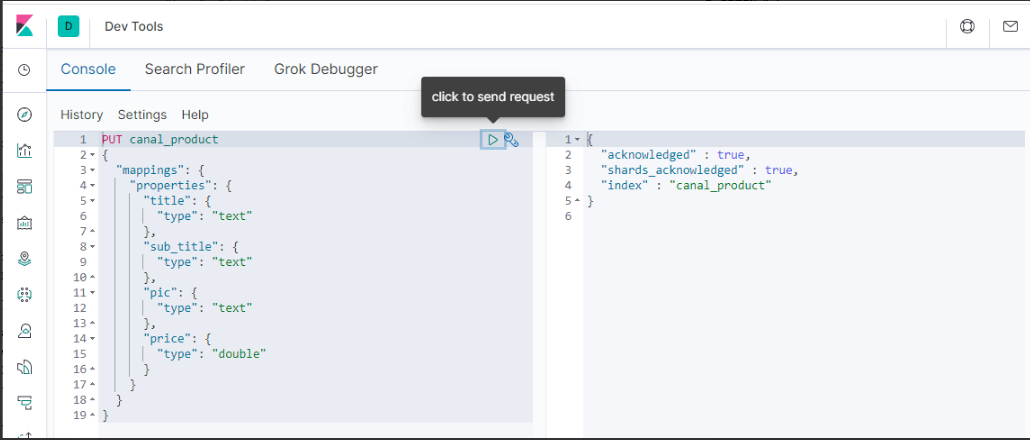This screenshot has width=1030, height=440.
Task: Open Machine Learning icon in sidebar
Action: pyautogui.click(x=24, y=294)
